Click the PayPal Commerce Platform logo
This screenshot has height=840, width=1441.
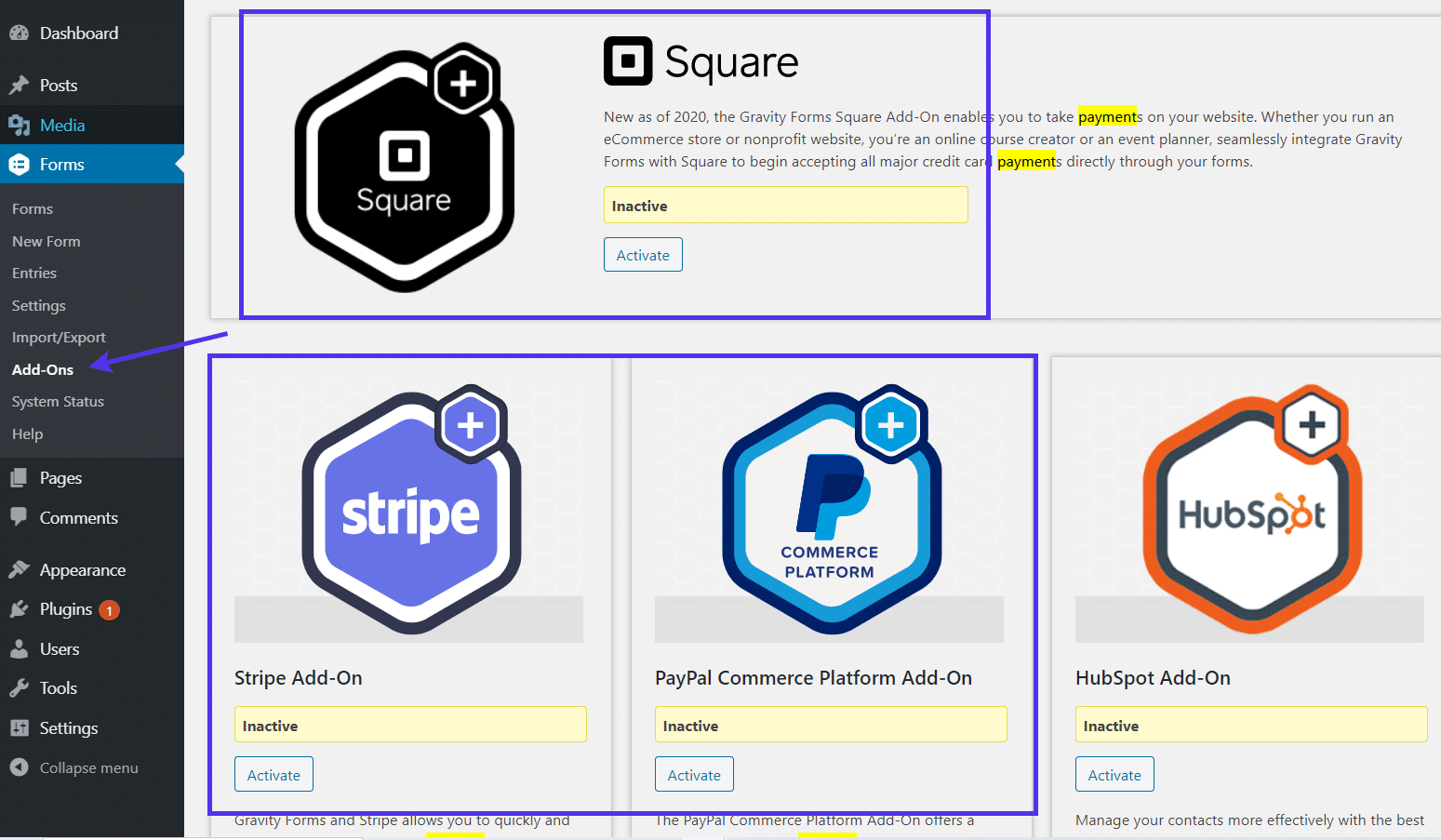click(831, 509)
